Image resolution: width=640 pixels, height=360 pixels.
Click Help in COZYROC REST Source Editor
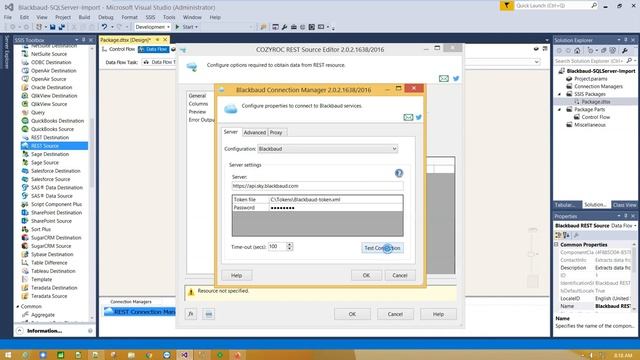438,314
